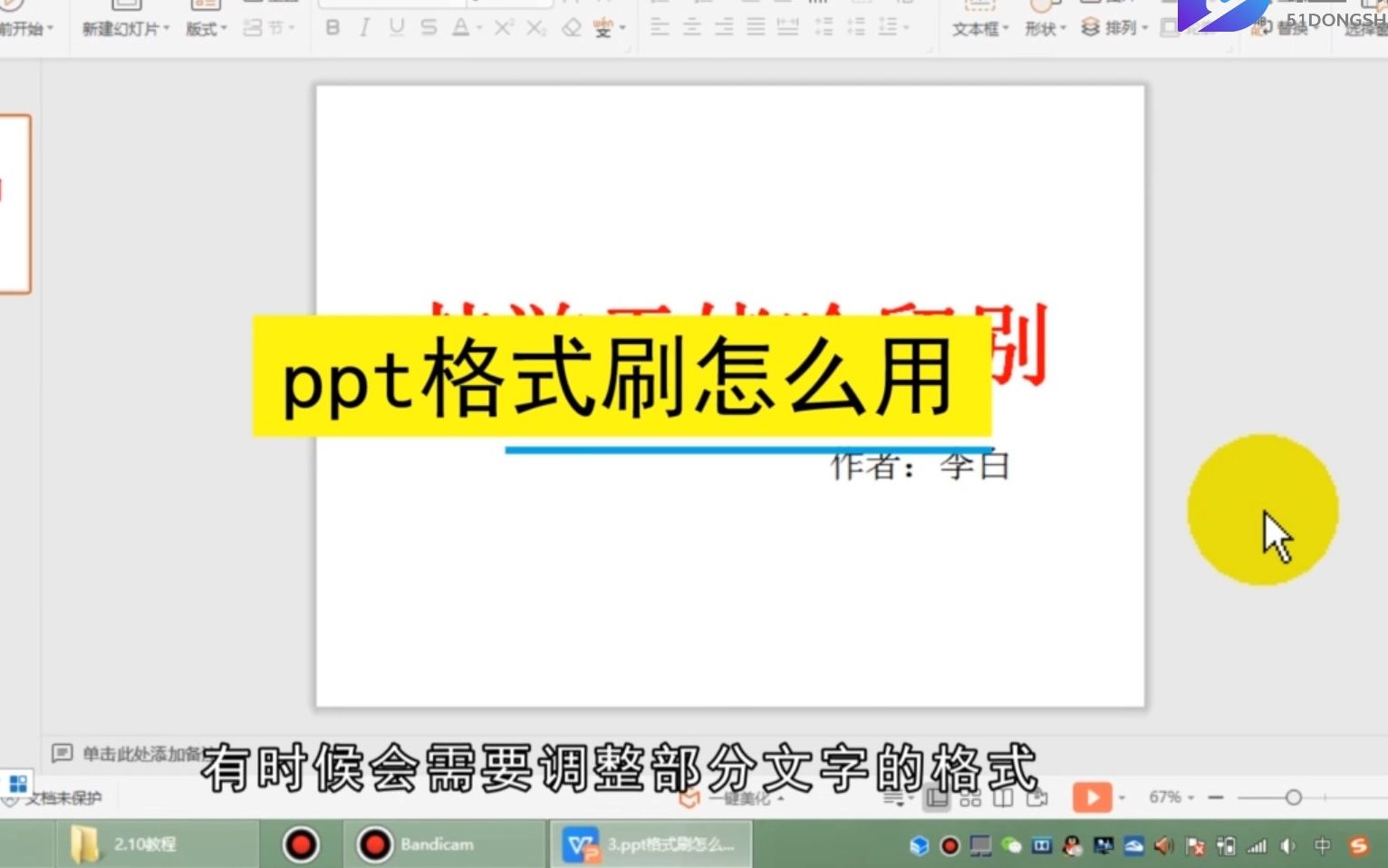This screenshot has height=868, width=1388.
Task: Open the slideshow play options arrow
Action: pos(1122,798)
